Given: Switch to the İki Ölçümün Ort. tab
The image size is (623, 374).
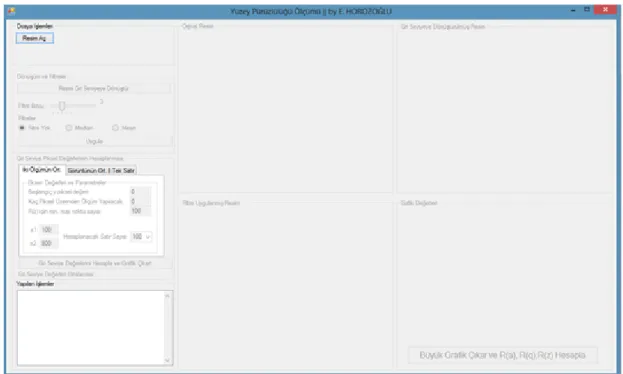Looking at the screenshot, I should pos(42,170).
